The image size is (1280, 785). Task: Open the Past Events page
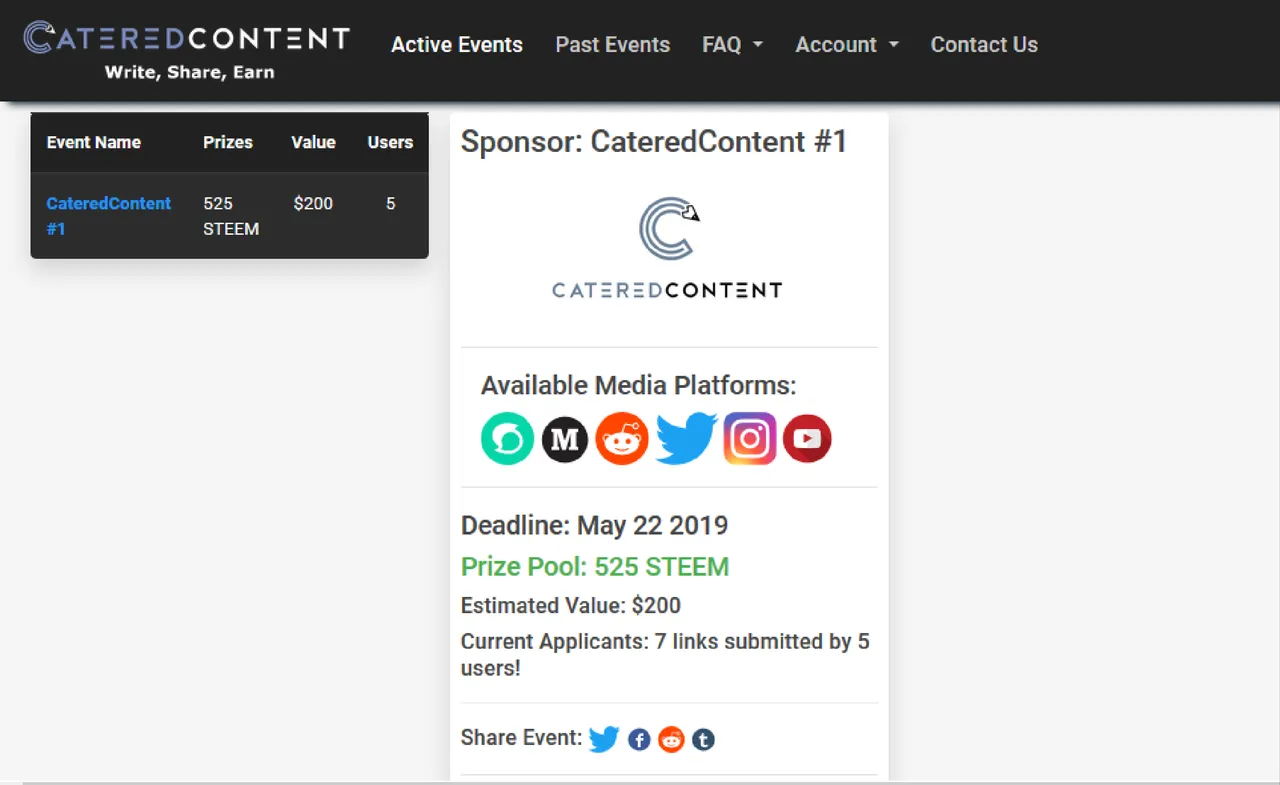(x=613, y=45)
